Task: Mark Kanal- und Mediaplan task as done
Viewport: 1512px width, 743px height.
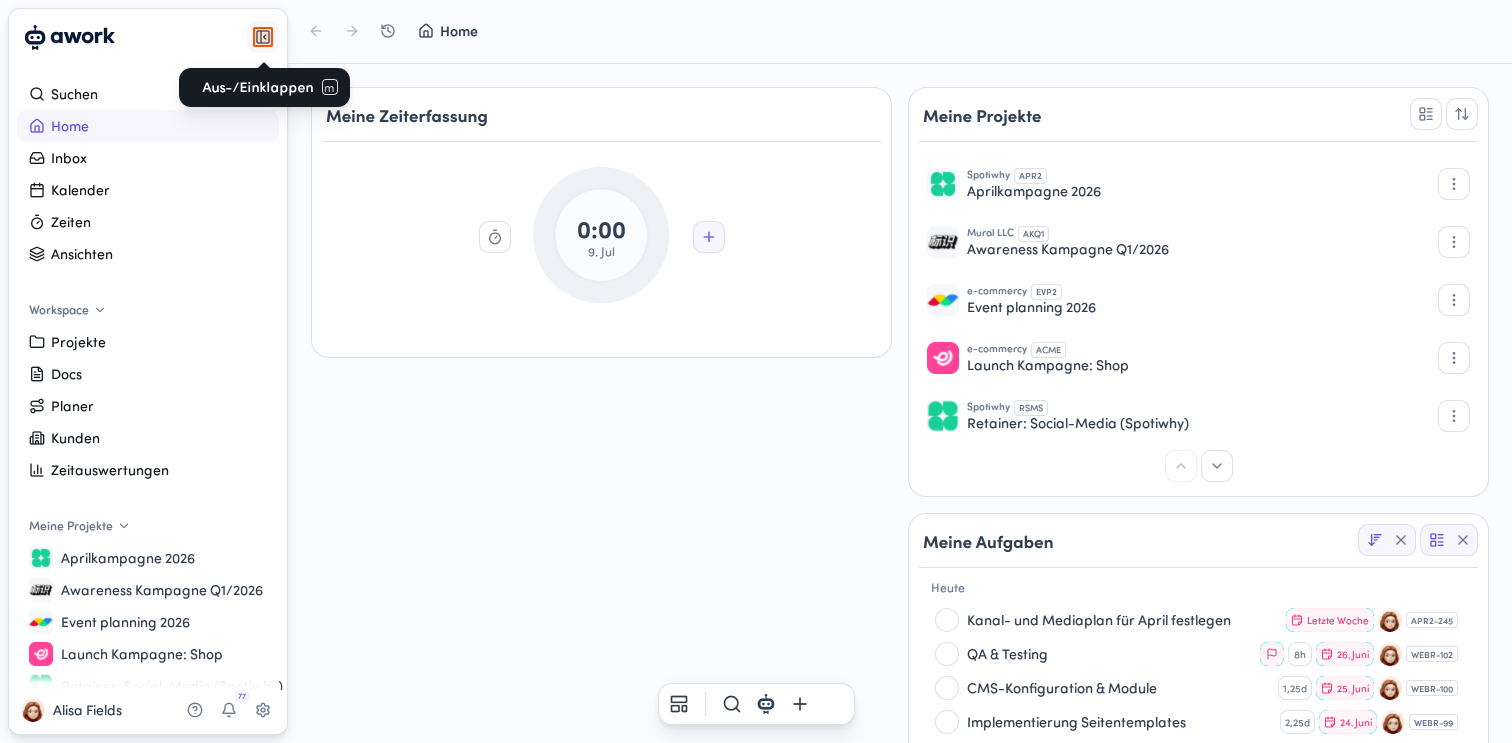Action: [x=947, y=620]
